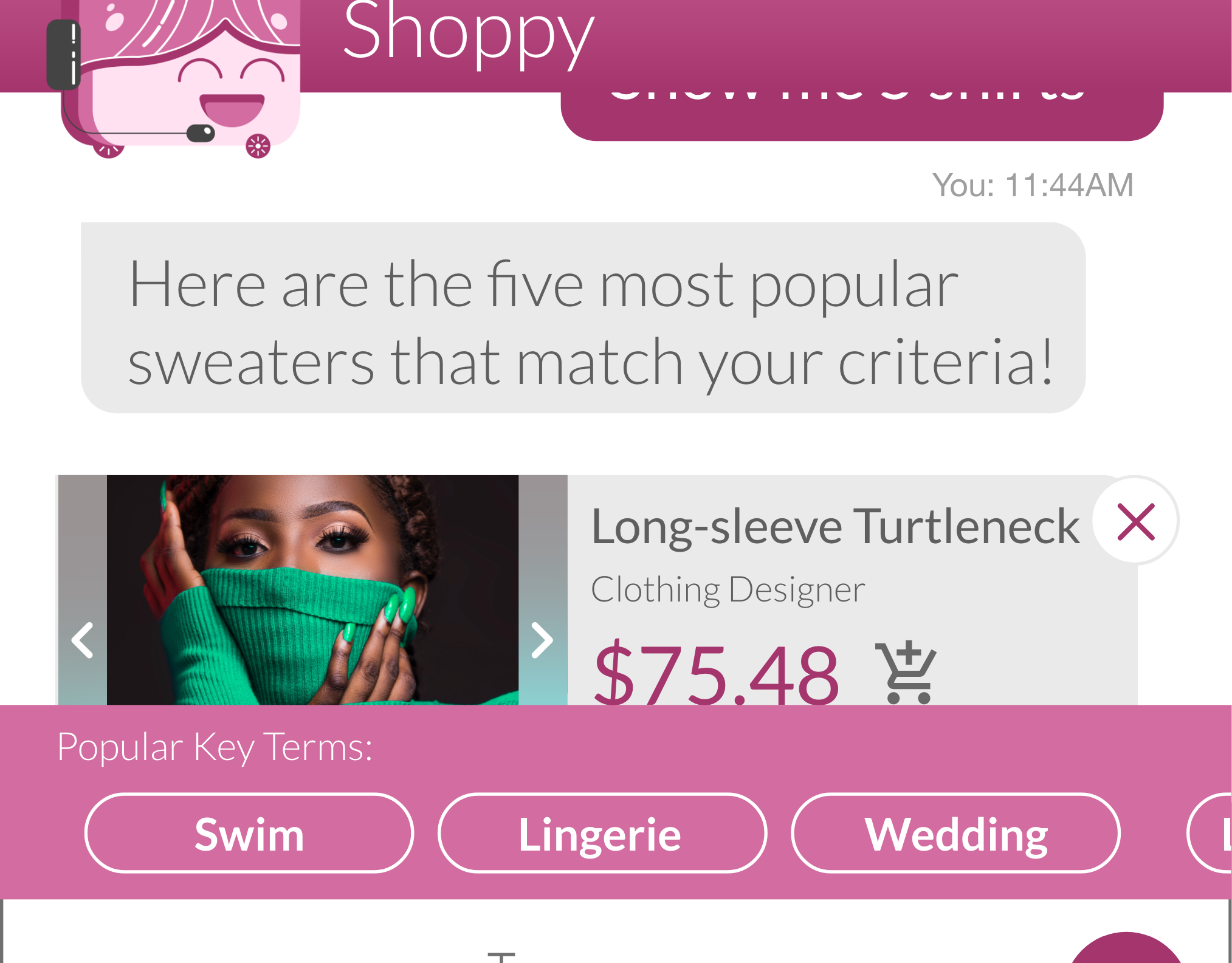This screenshot has width=1232, height=963.
Task: Click the $75.48 price
Action: [x=717, y=673]
